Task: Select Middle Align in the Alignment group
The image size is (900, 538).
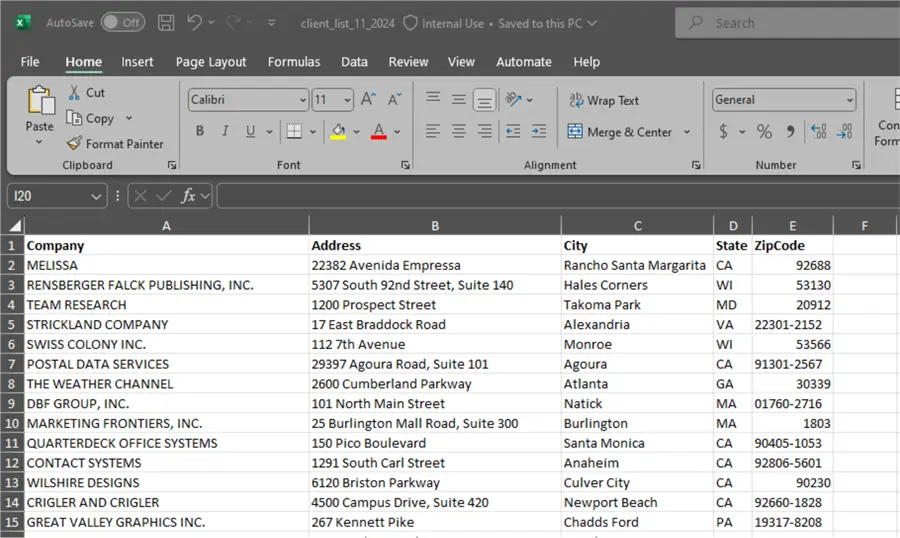Action: click(458, 99)
